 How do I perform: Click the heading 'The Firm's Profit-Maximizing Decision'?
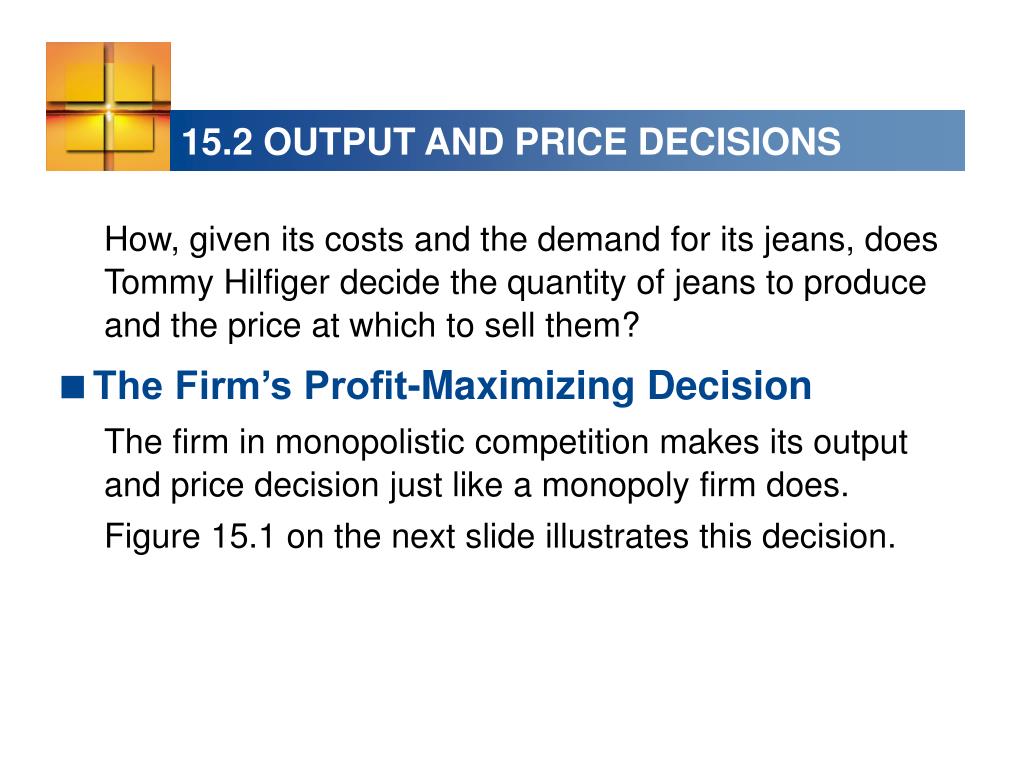[453, 386]
